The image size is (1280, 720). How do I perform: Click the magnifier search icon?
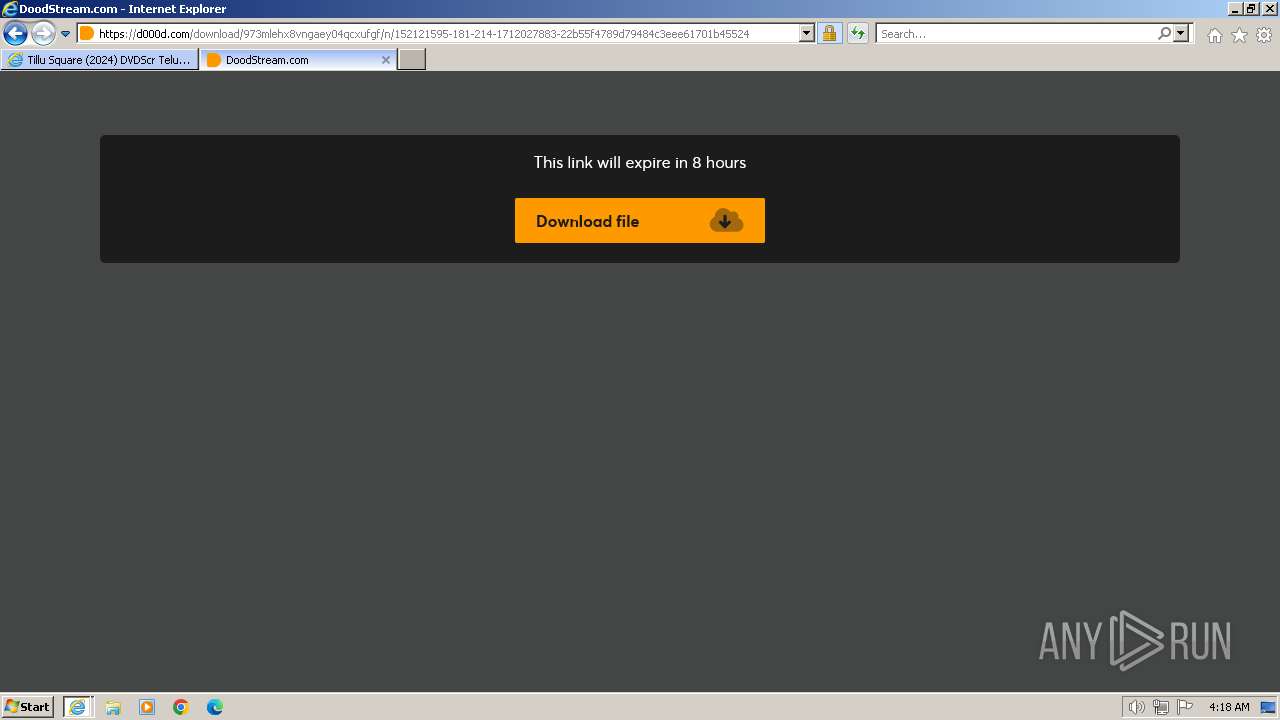[1164, 34]
